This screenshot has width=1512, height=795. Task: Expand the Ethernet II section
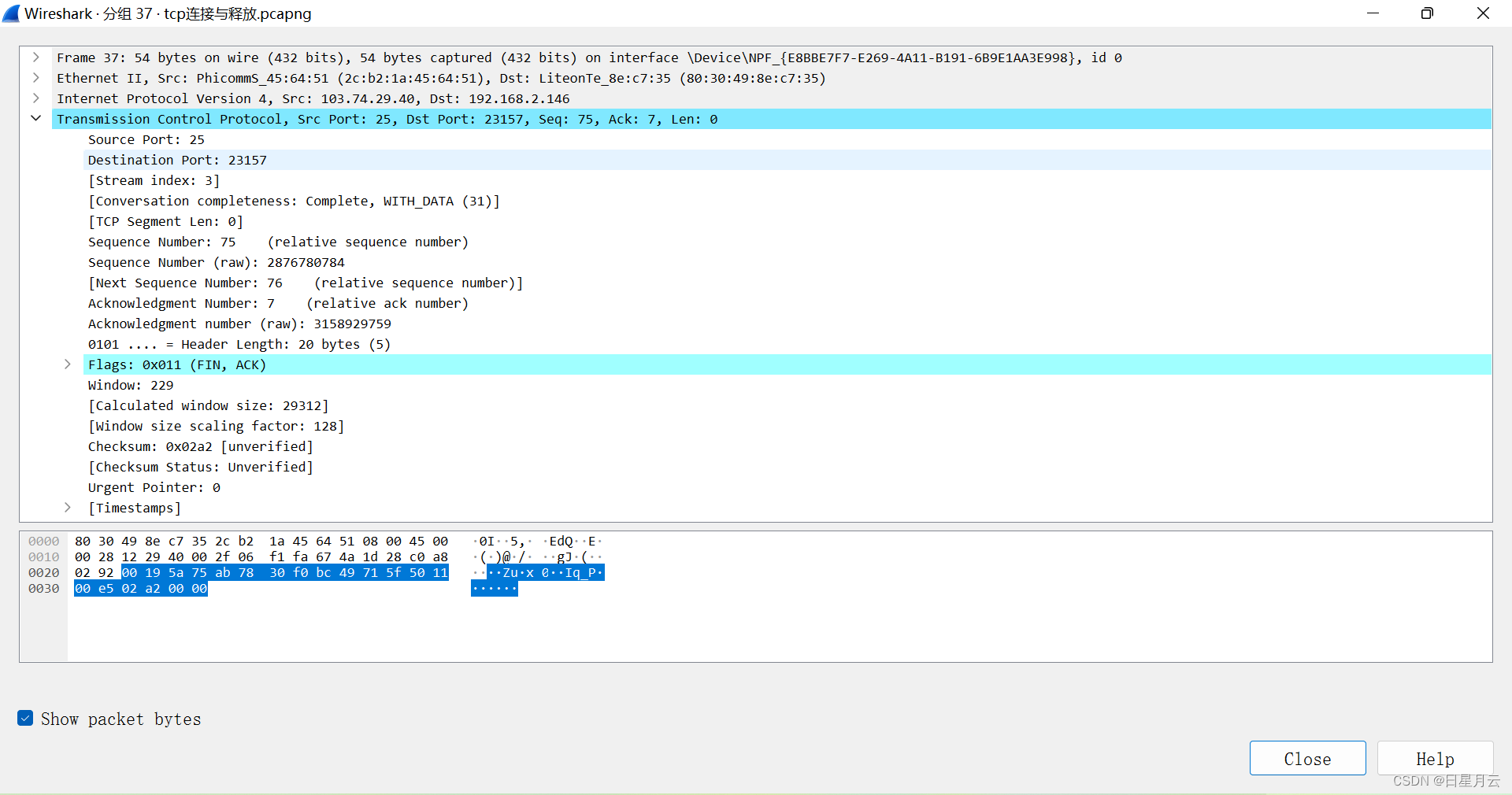coord(36,78)
